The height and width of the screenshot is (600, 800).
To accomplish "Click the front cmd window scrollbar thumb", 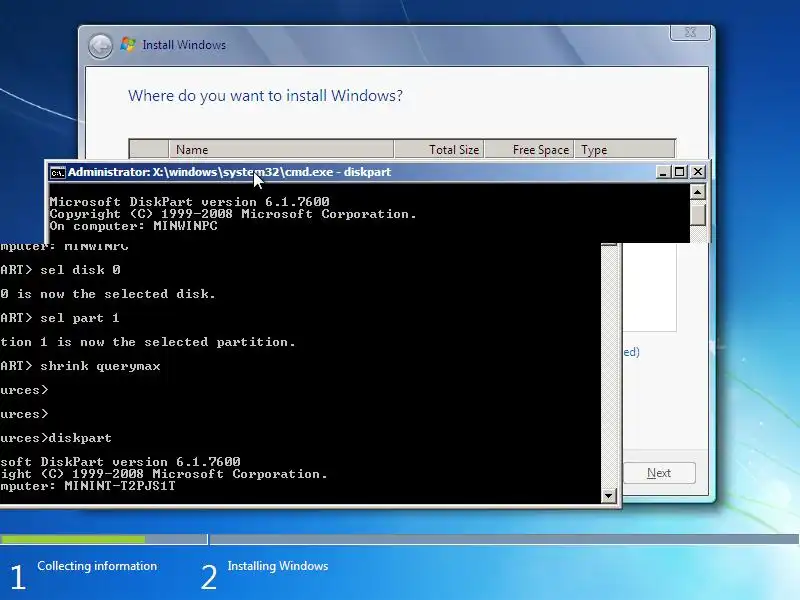I will [697, 214].
